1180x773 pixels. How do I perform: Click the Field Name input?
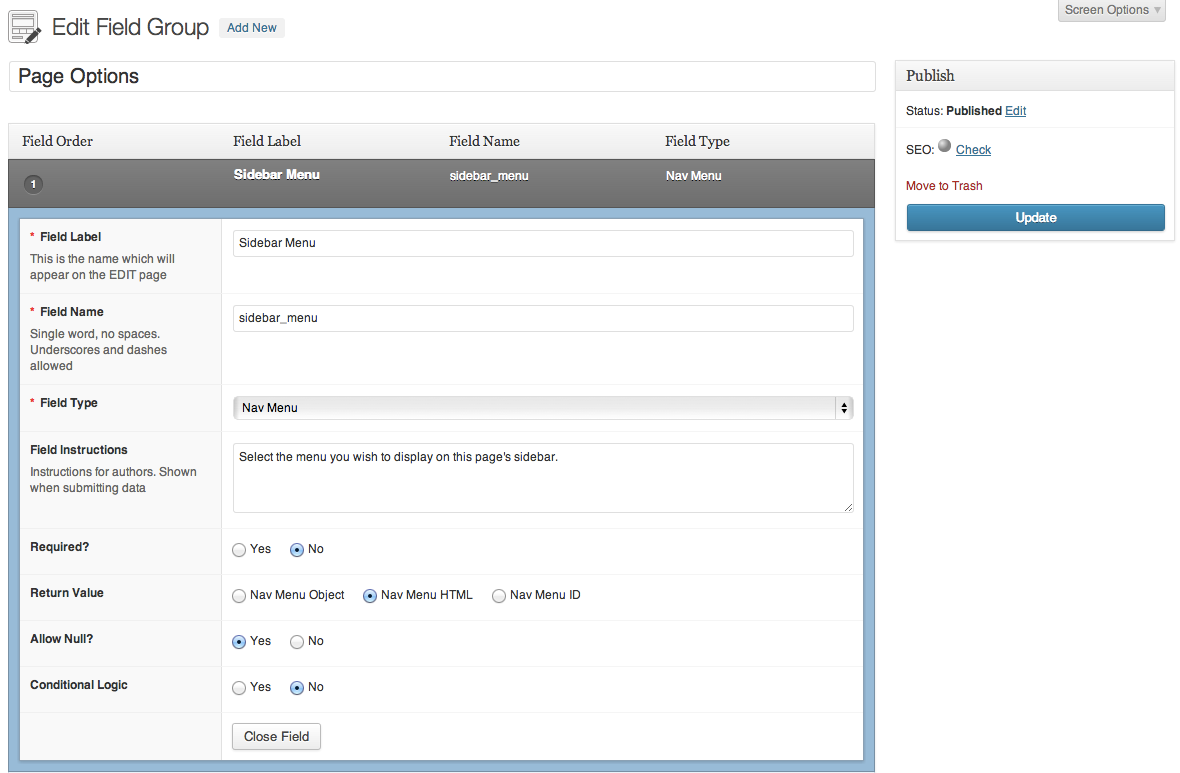(x=543, y=318)
